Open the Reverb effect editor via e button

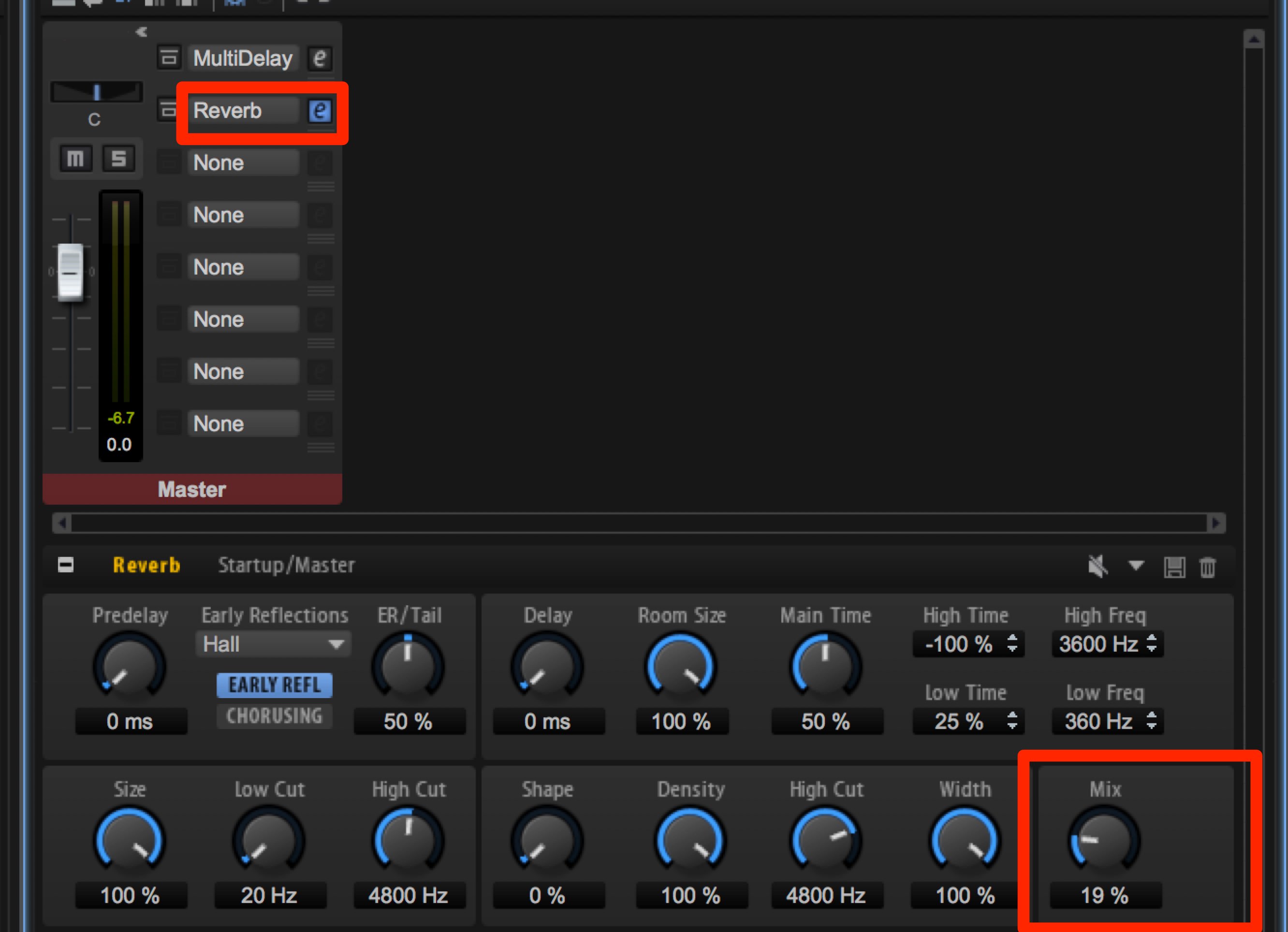coord(320,111)
